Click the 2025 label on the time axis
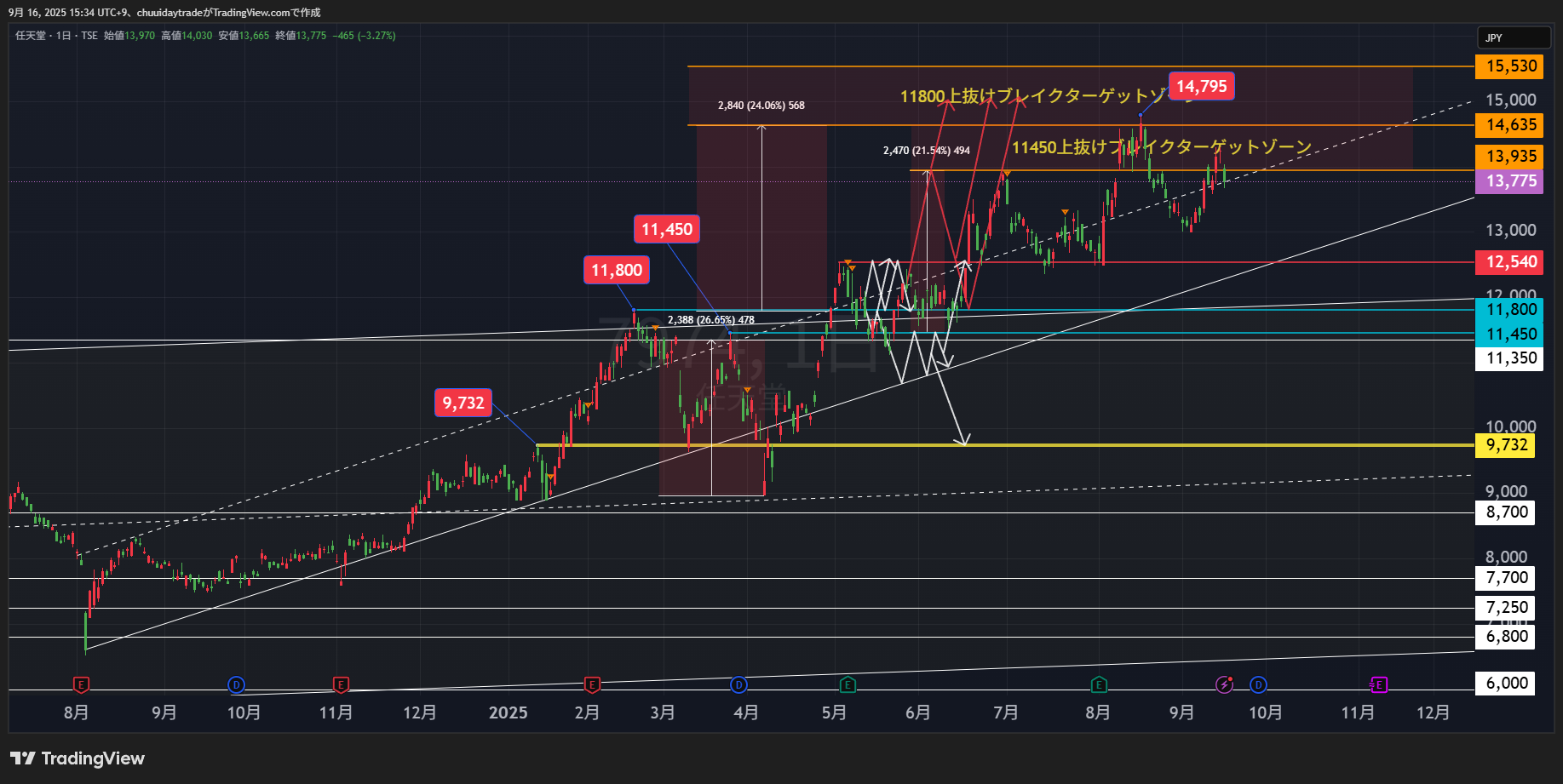Image resolution: width=1563 pixels, height=784 pixels. click(508, 712)
